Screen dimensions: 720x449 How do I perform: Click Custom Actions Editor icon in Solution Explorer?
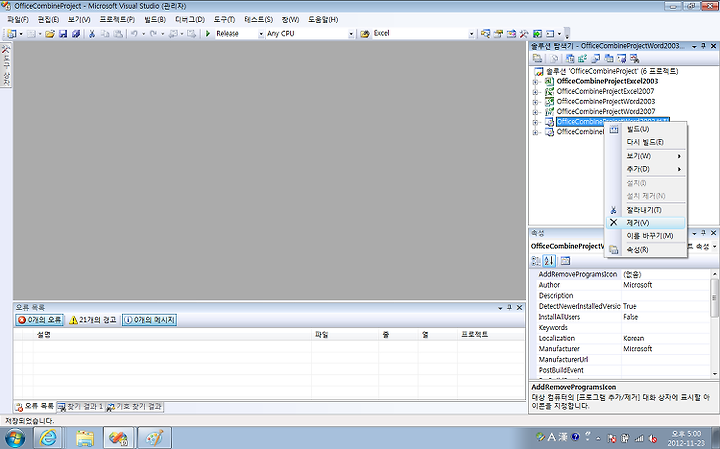621,58
